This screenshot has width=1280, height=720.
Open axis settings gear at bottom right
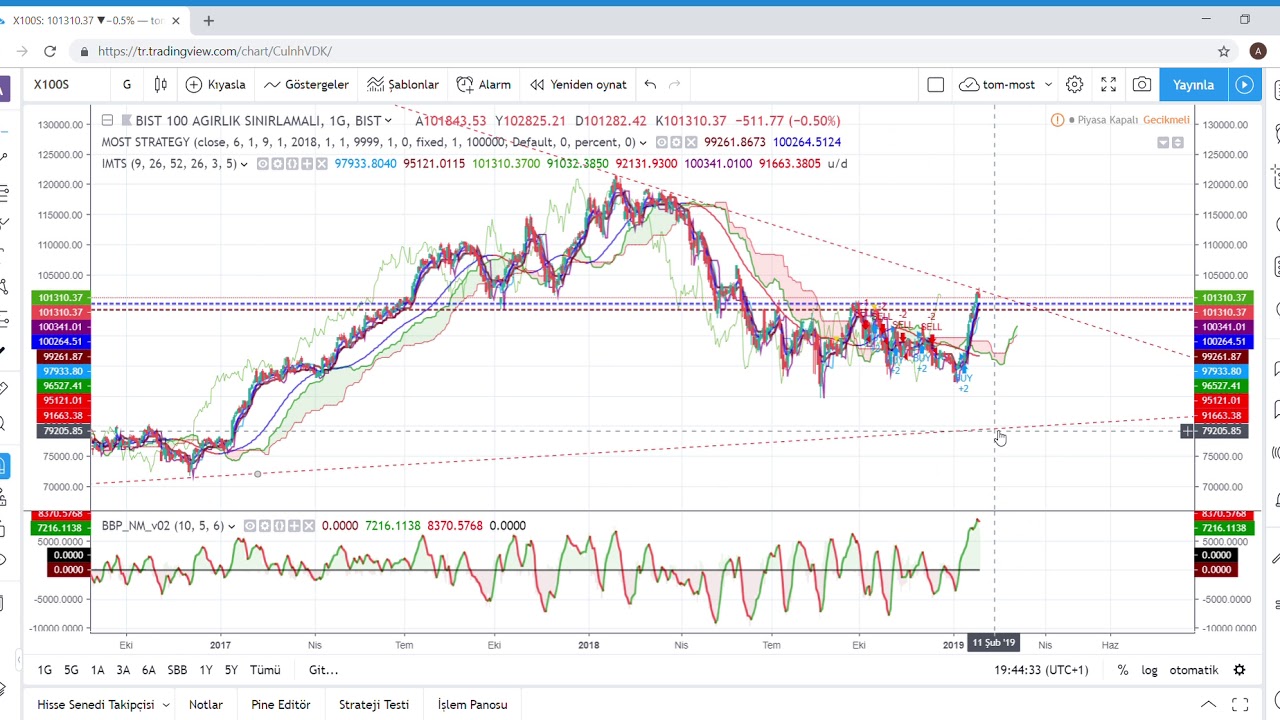click(x=1239, y=670)
